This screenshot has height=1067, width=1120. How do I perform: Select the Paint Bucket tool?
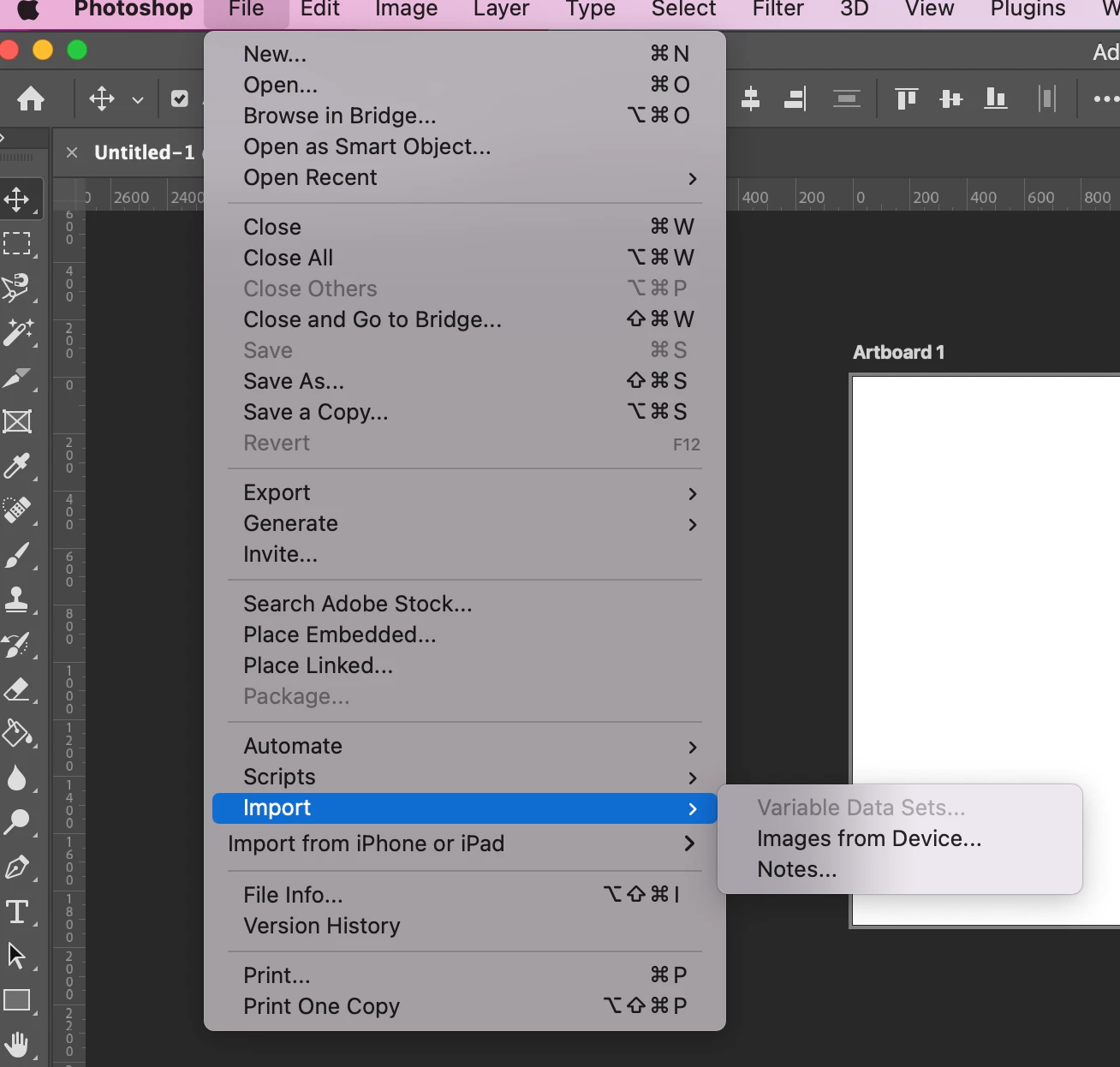tap(17, 734)
